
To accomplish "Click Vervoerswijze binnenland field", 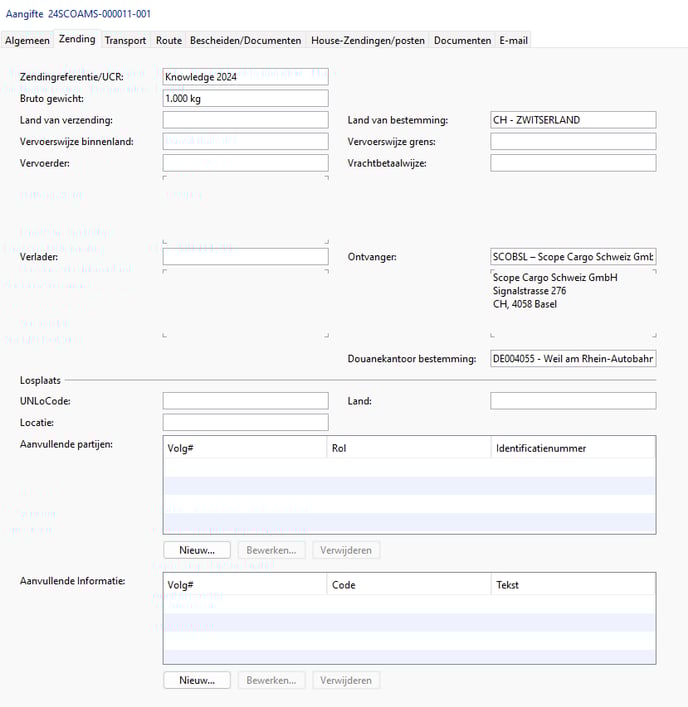I will [x=245, y=142].
